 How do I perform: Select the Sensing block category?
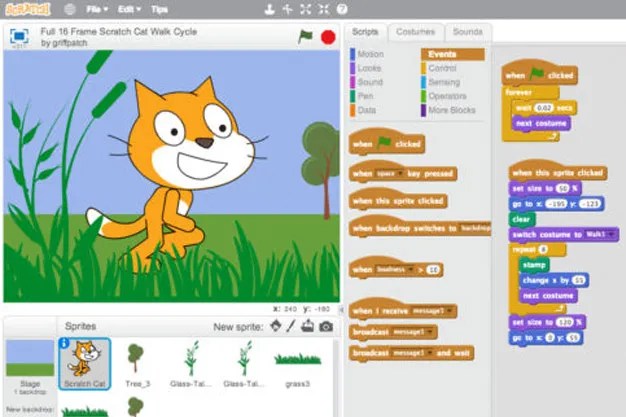(441, 82)
